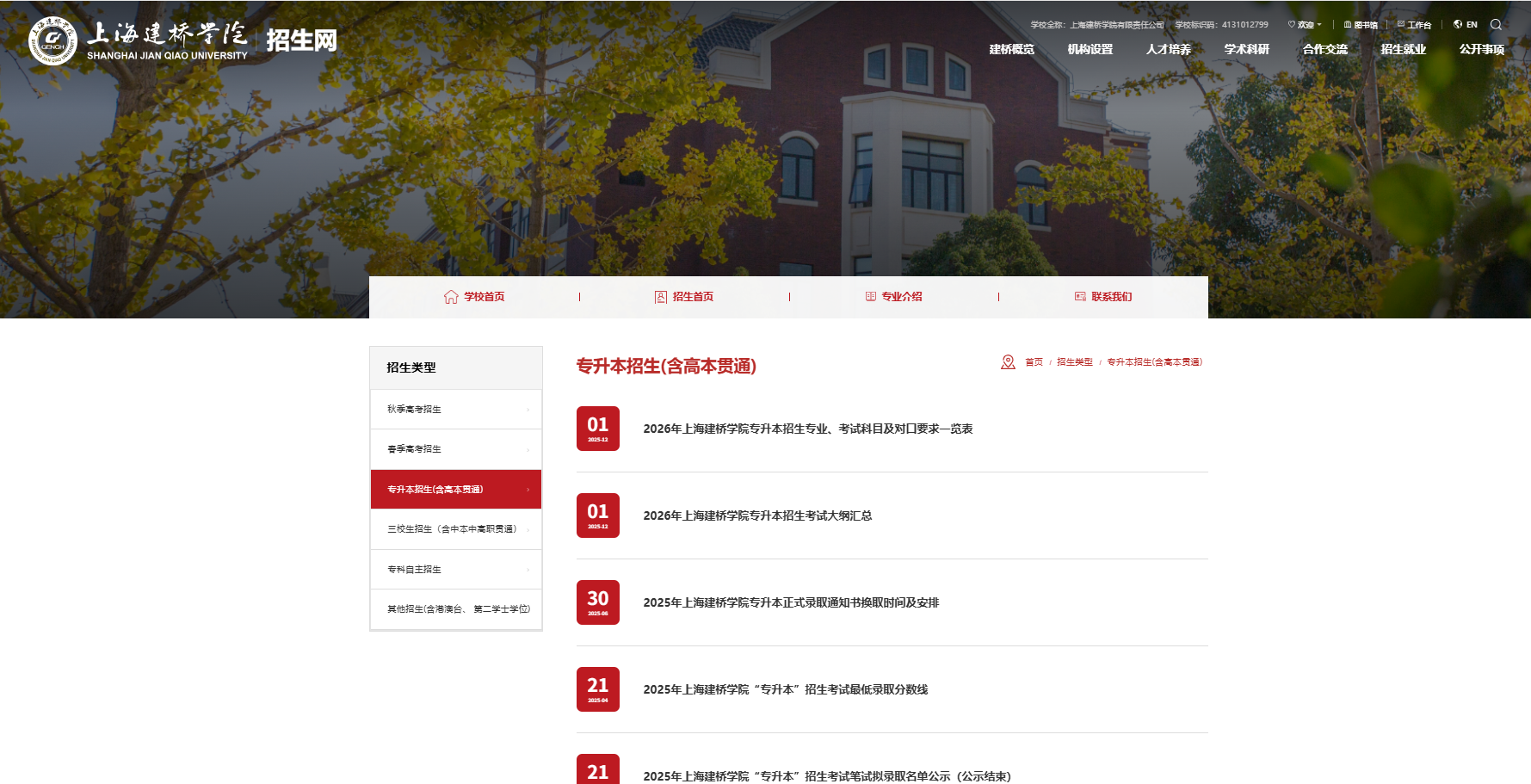Expand the 欢迎 welcome dropdown
This screenshot has height=784, width=1531.
point(1302,23)
